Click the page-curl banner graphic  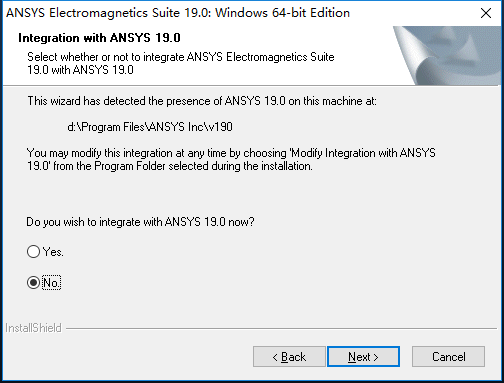447,55
